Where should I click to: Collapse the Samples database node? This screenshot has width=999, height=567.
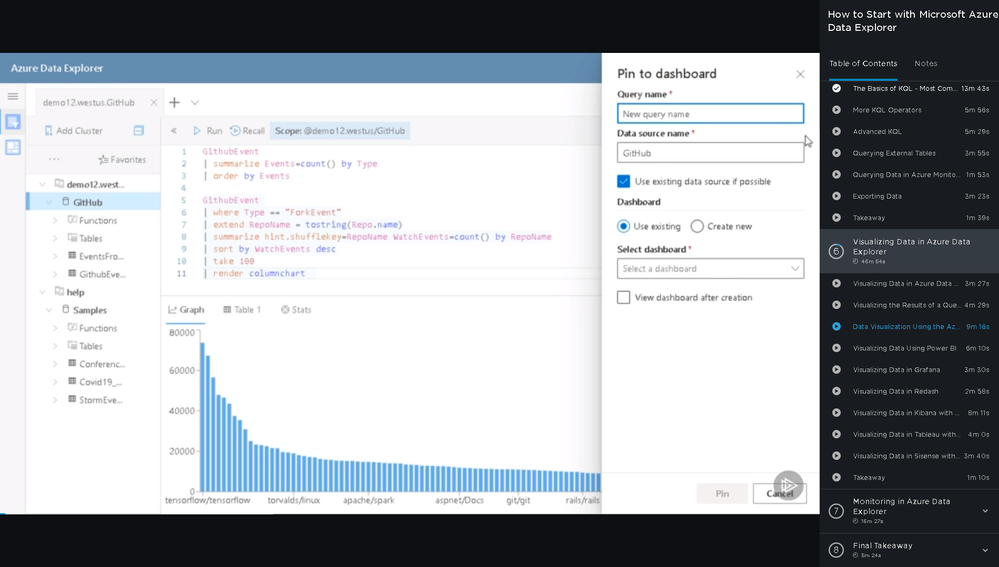point(48,310)
